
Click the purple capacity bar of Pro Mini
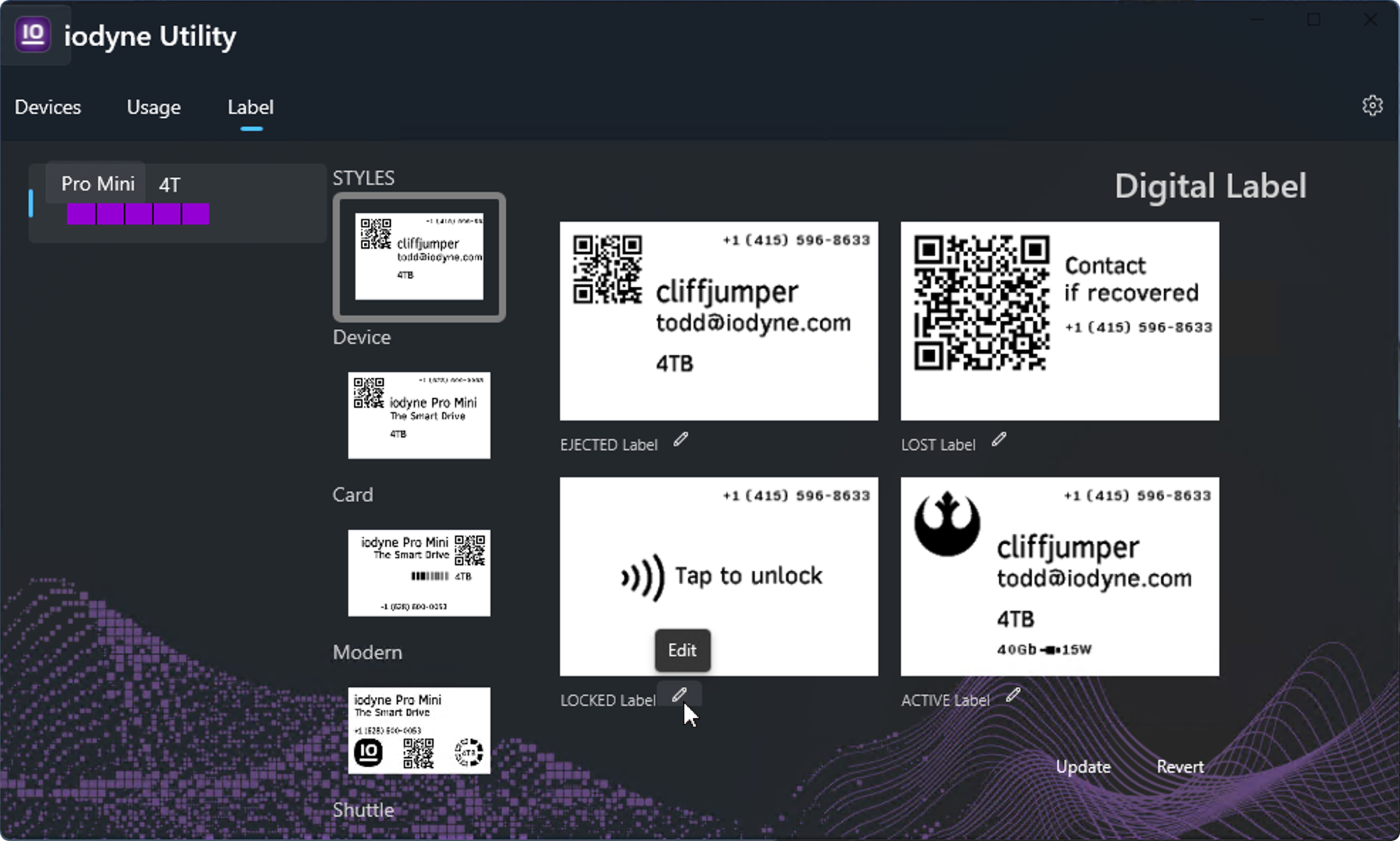coord(138,214)
